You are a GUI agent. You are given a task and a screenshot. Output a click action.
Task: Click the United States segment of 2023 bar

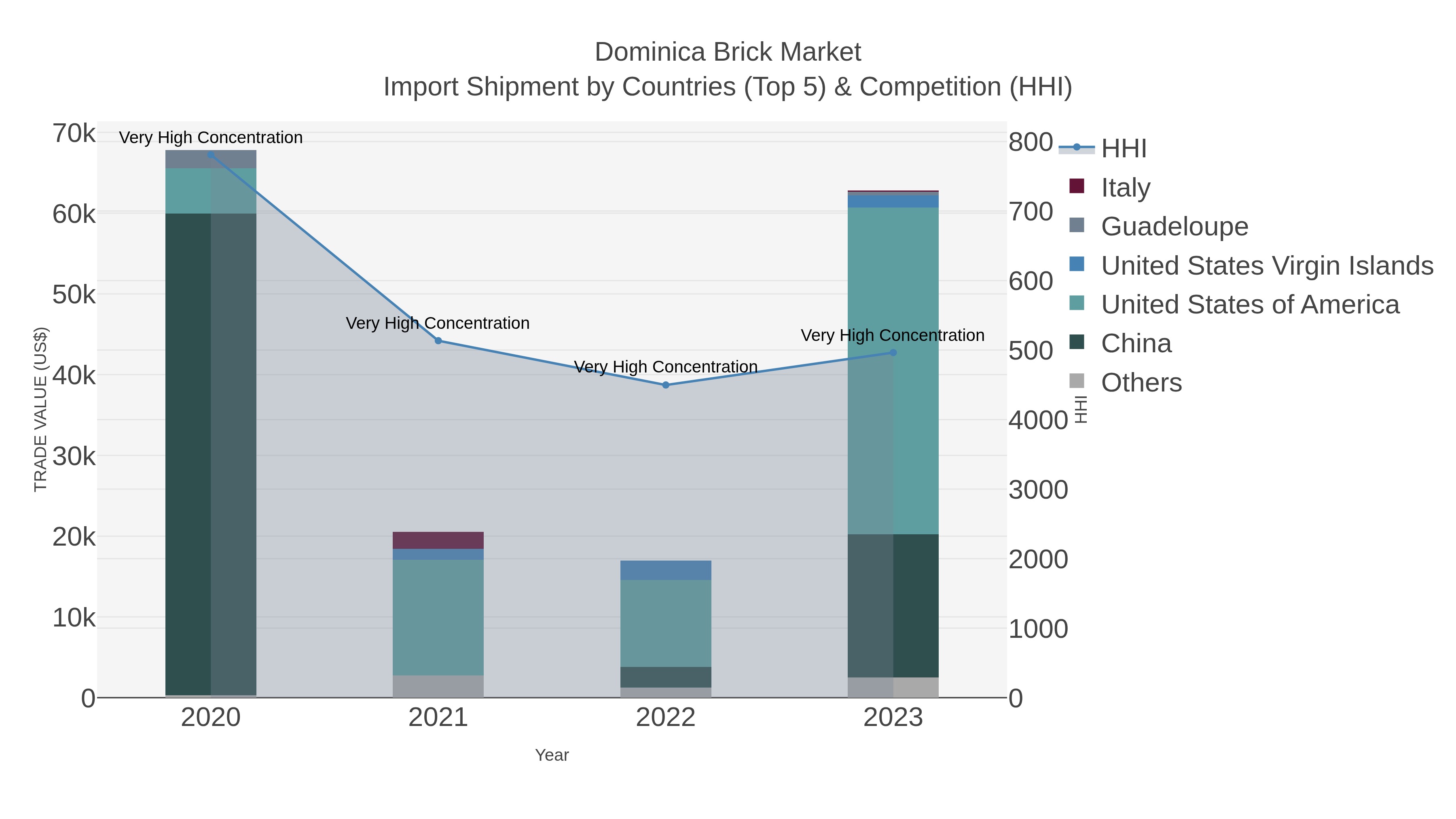click(x=893, y=371)
